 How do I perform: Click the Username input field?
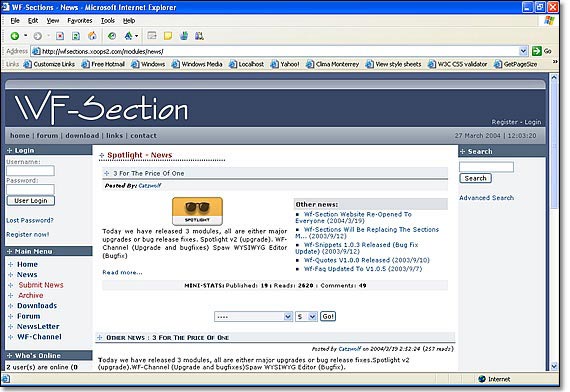tap(31, 171)
